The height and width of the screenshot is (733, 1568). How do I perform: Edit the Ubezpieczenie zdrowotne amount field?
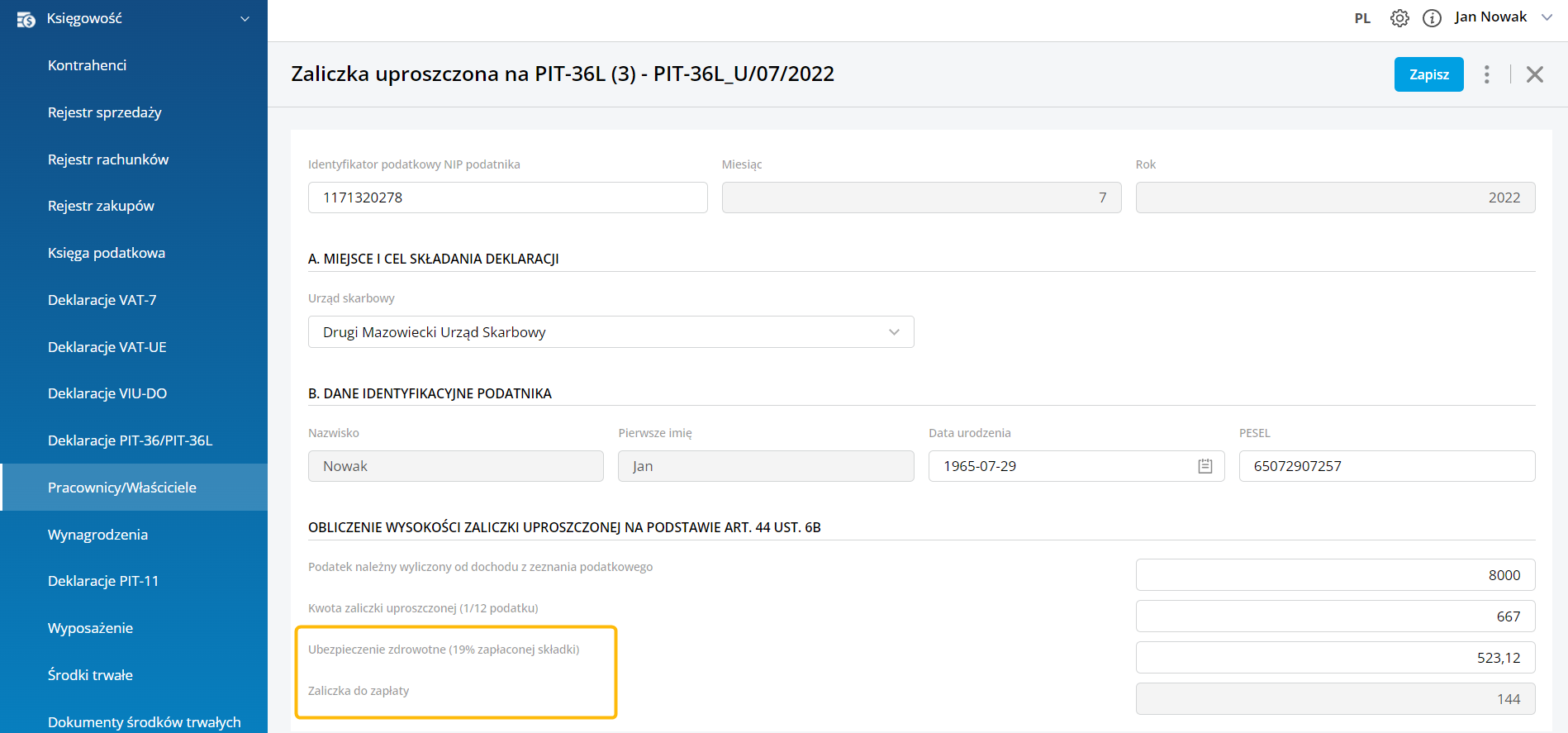(1334, 658)
